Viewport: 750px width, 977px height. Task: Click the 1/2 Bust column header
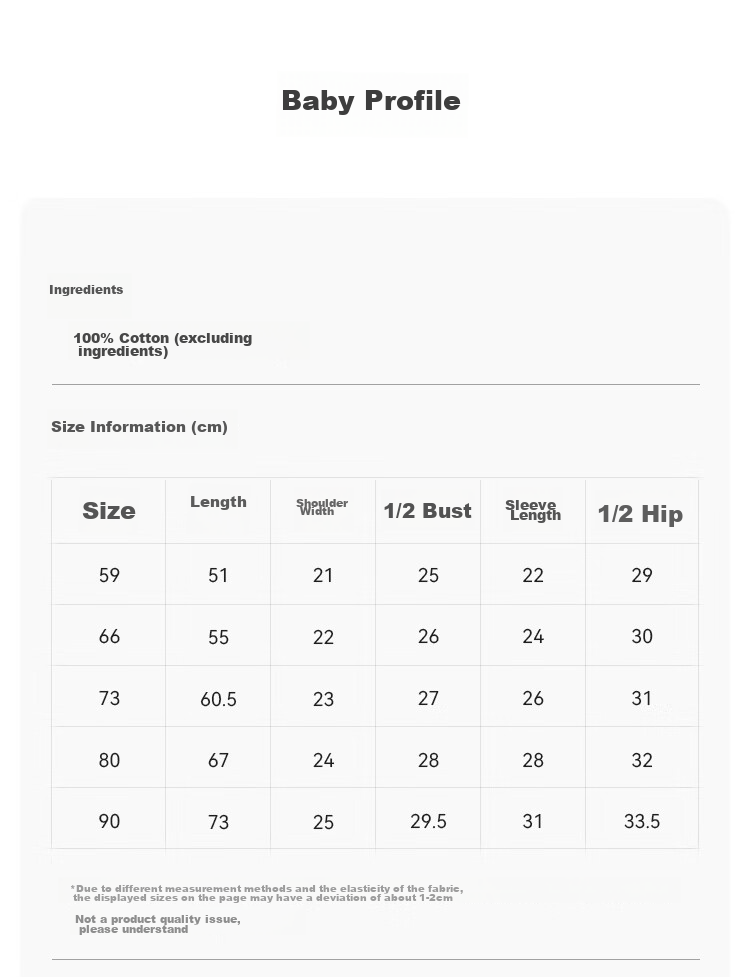(x=427, y=511)
